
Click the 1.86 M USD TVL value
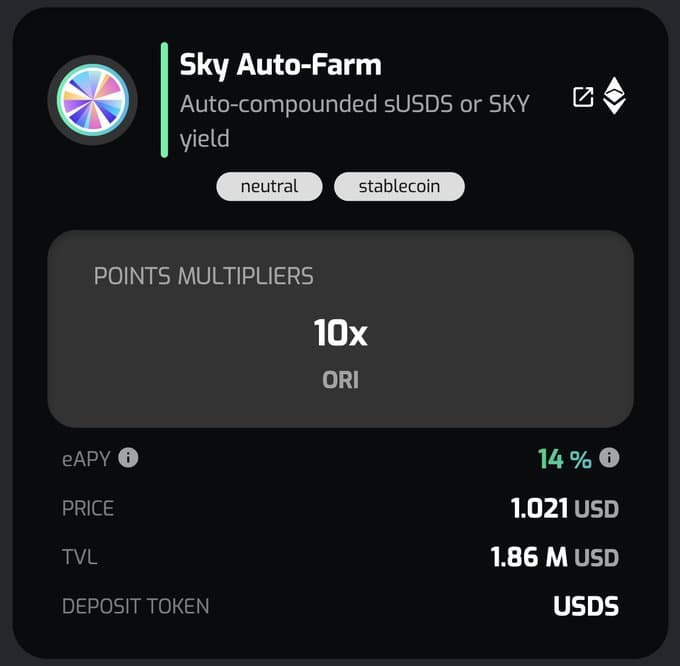[555, 557]
